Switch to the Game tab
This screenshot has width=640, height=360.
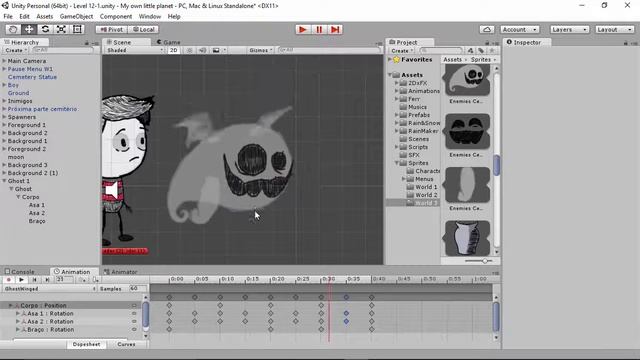[x=168, y=42]
